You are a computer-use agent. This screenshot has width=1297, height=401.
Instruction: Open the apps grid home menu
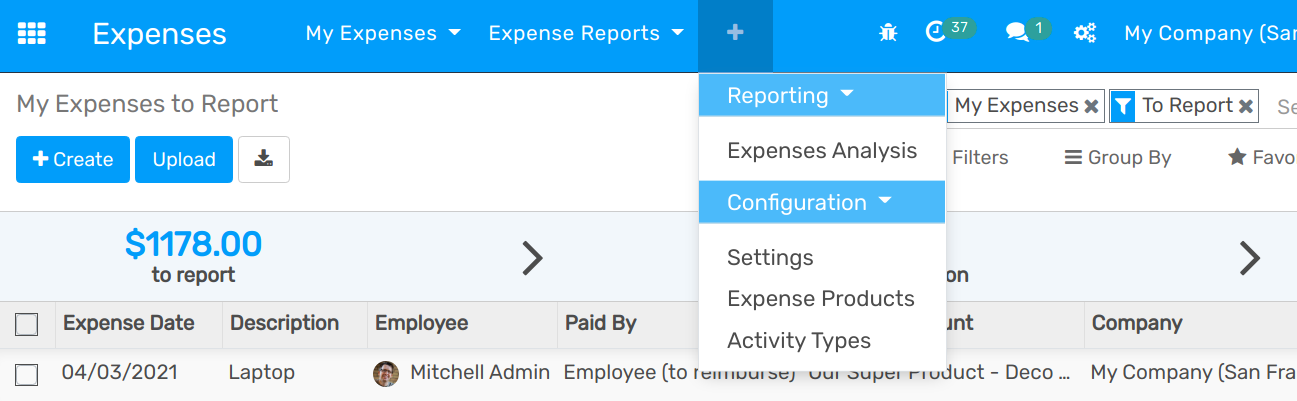(x=32, y=33)
